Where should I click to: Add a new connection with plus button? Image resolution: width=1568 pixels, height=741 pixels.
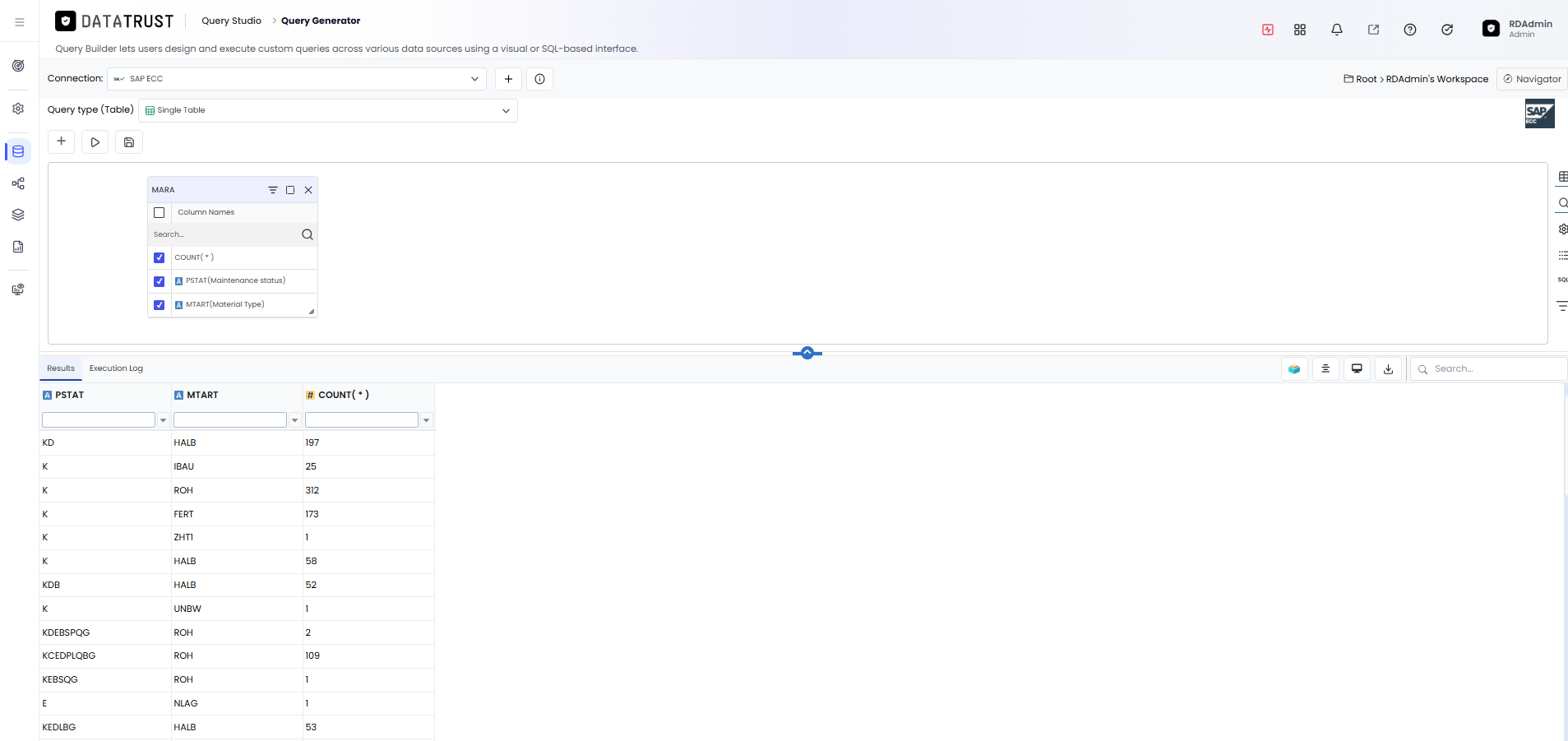coord(508,79)
